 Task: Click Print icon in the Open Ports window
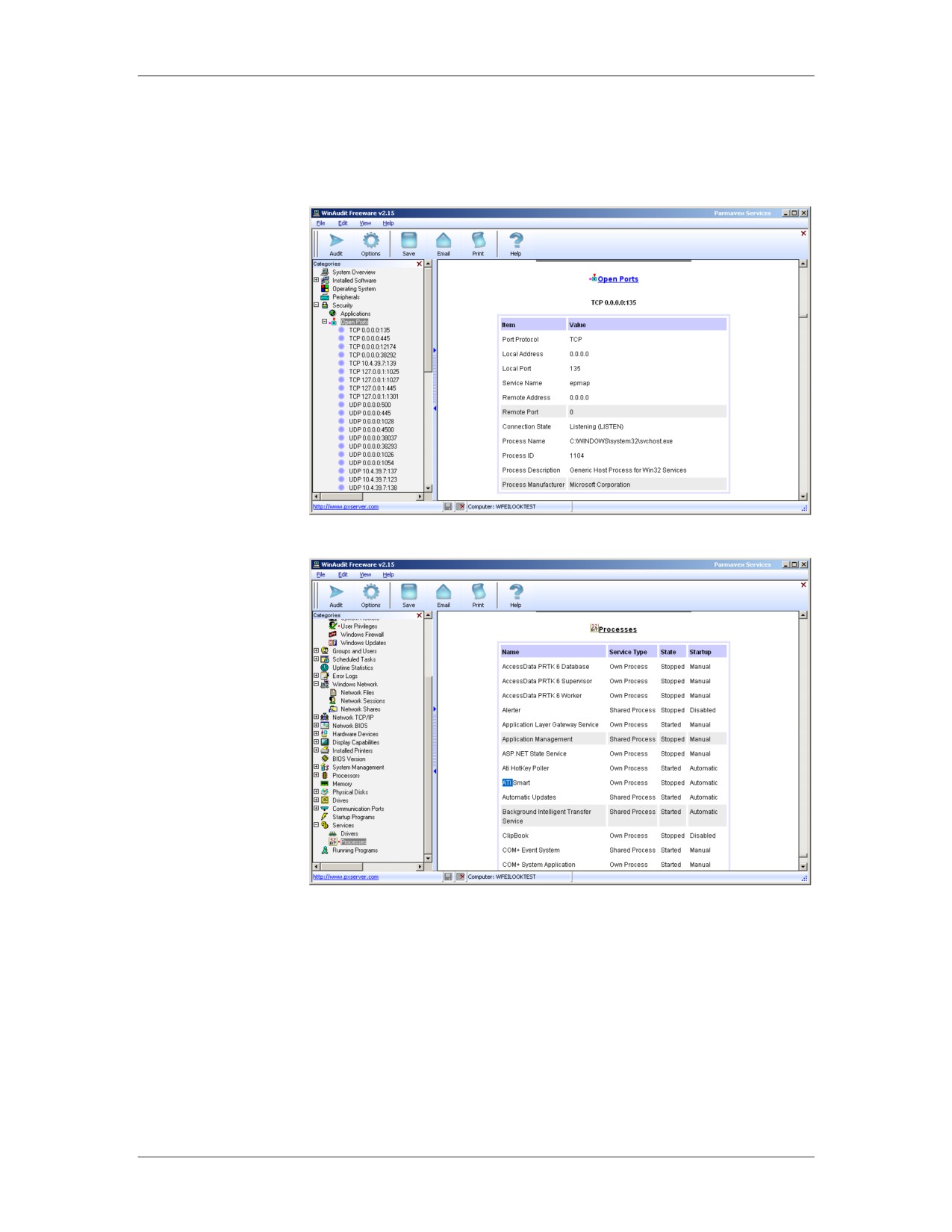click(478, 240)
